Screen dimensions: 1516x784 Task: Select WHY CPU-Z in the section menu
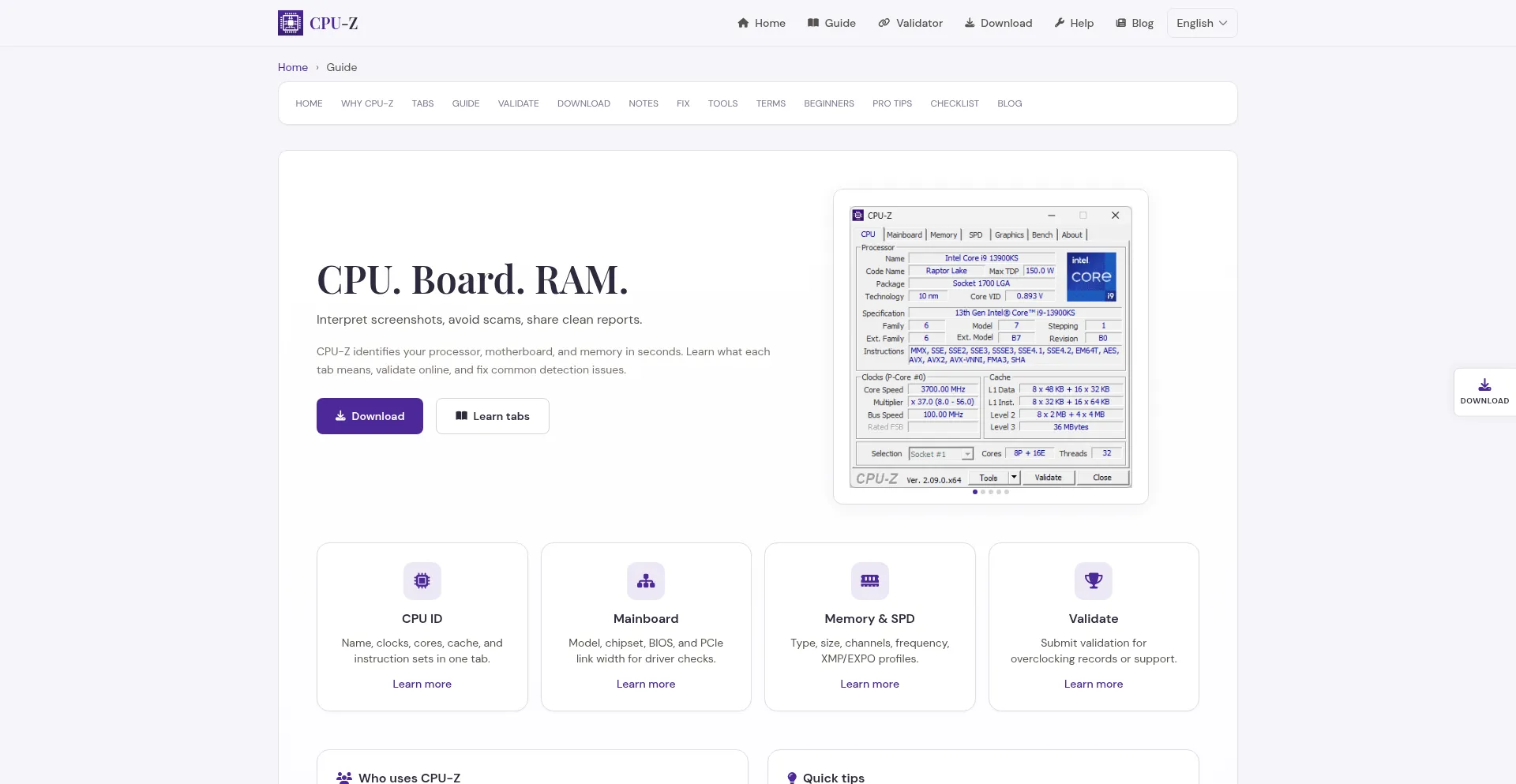[x=367, y=103]
